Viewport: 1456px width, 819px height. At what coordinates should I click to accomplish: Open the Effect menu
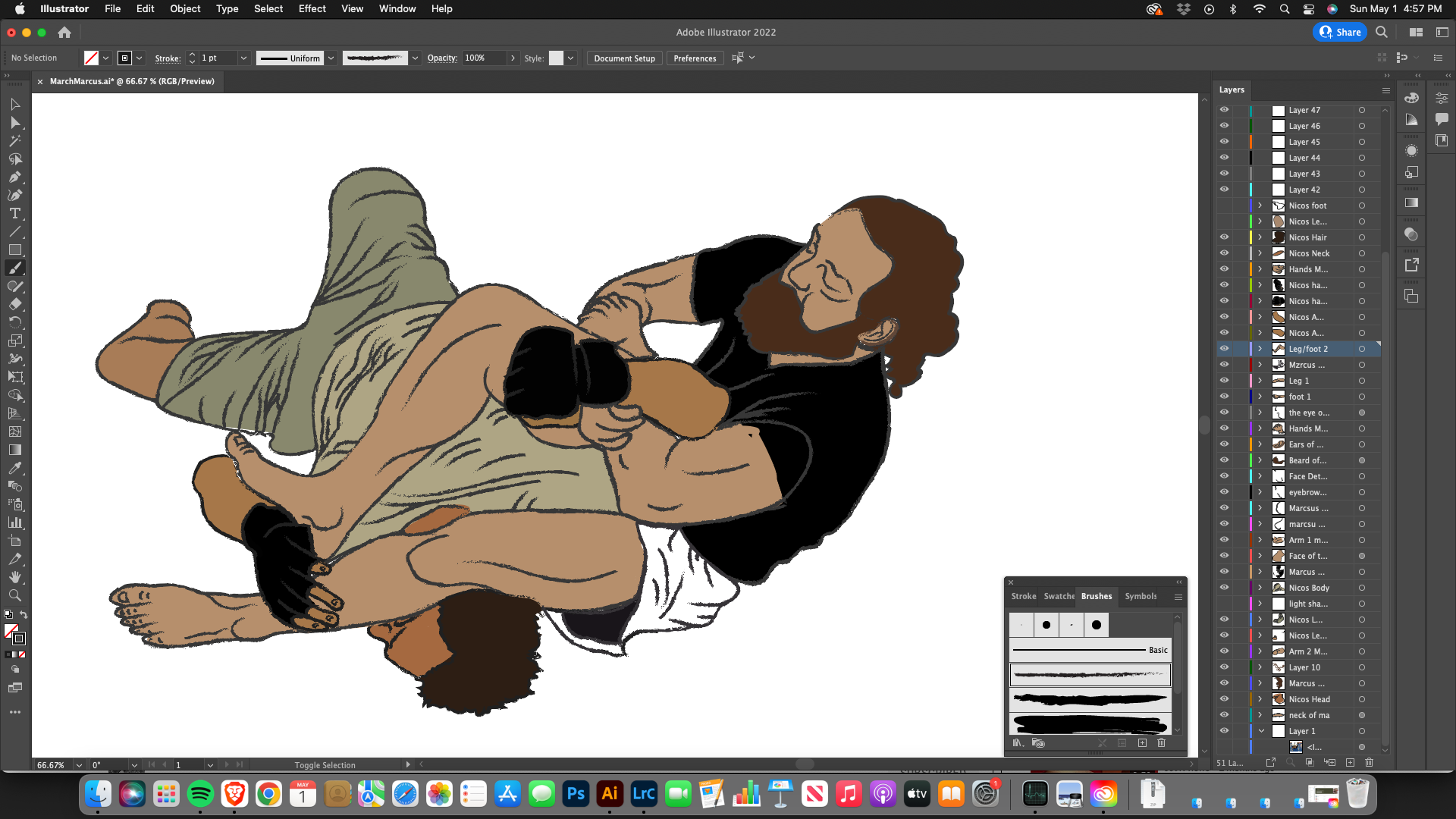pyautogui.click(x=312, y=9)
